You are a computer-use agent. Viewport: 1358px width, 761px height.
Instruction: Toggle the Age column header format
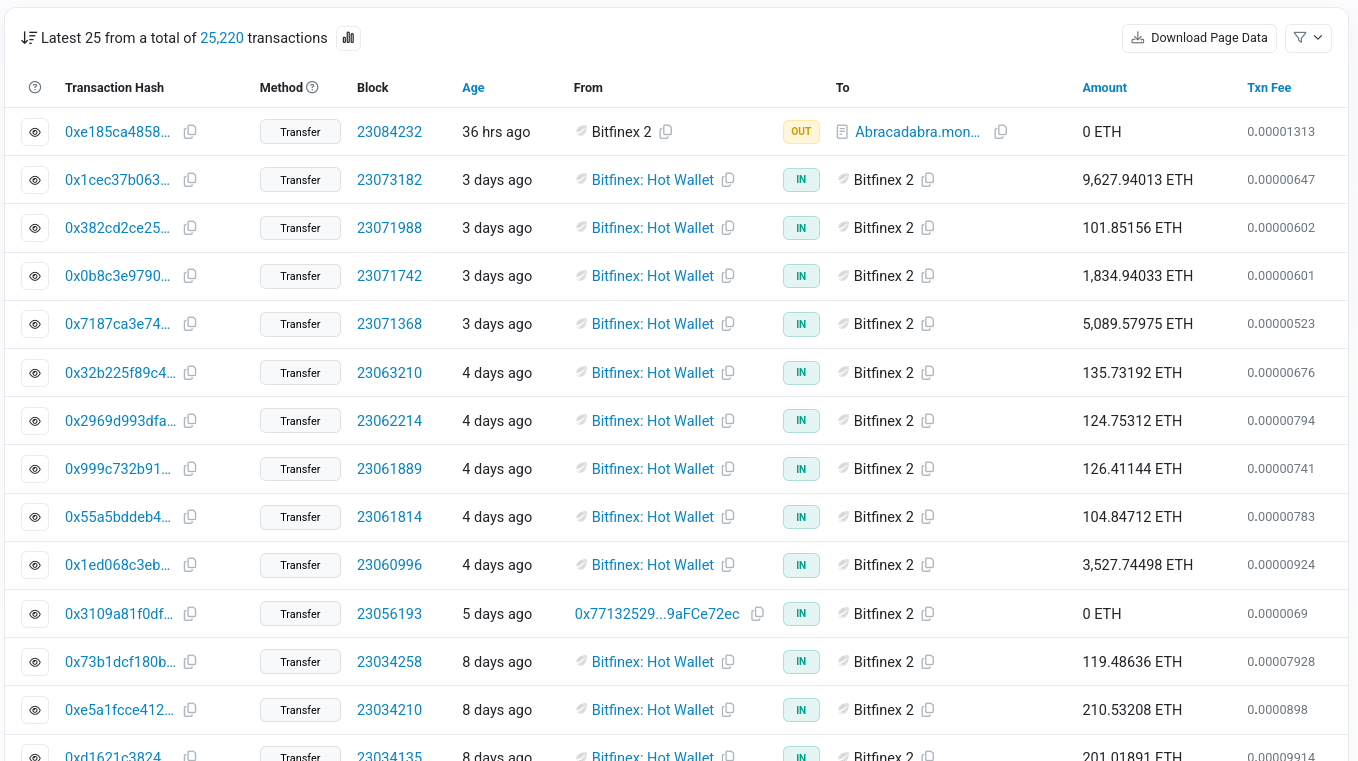point(473,88)
